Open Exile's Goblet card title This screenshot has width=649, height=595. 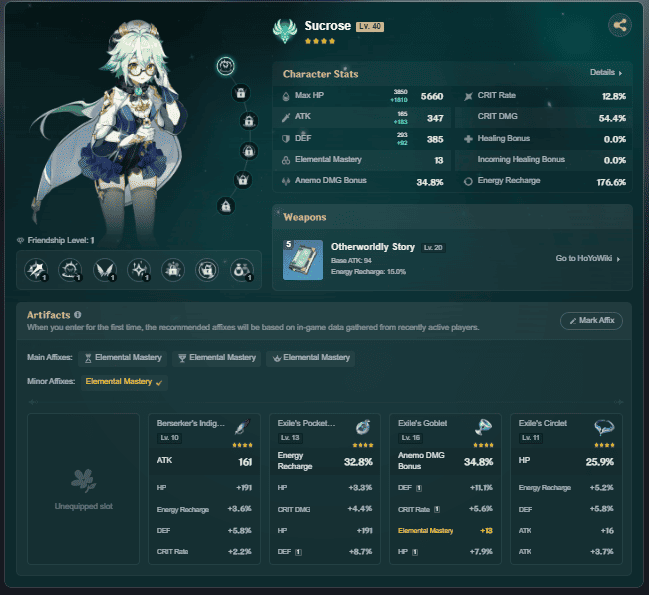pos(422,423)
